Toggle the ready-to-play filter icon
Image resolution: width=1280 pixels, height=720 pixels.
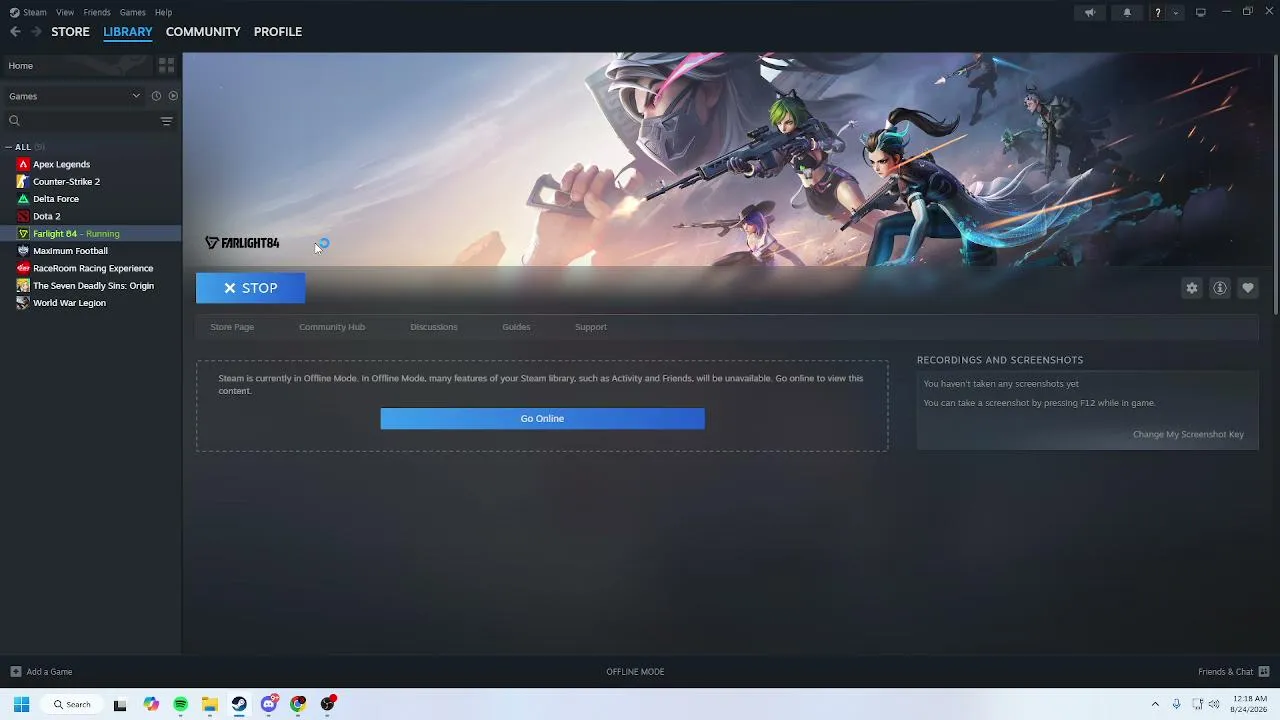click(x=173, y=96)
